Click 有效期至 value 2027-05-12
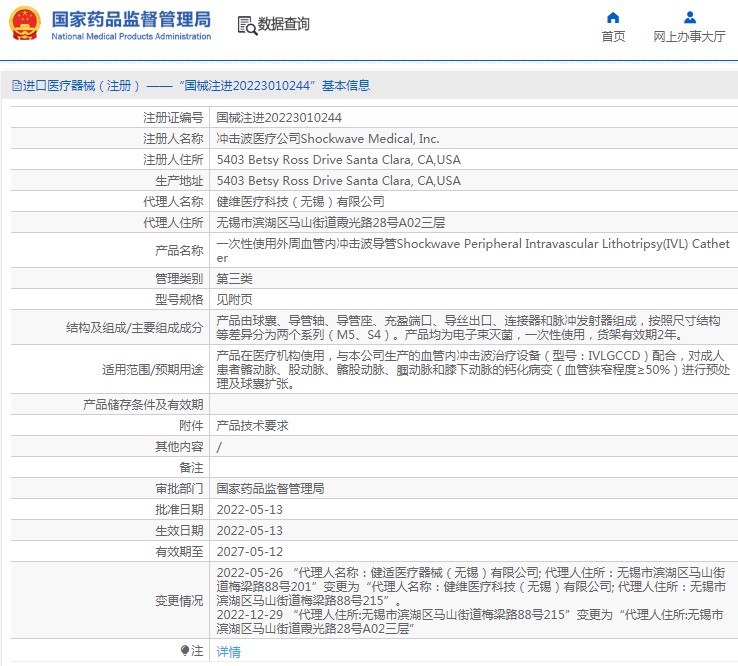This screenshot has width=738, height=666. (x=249, y=552)
